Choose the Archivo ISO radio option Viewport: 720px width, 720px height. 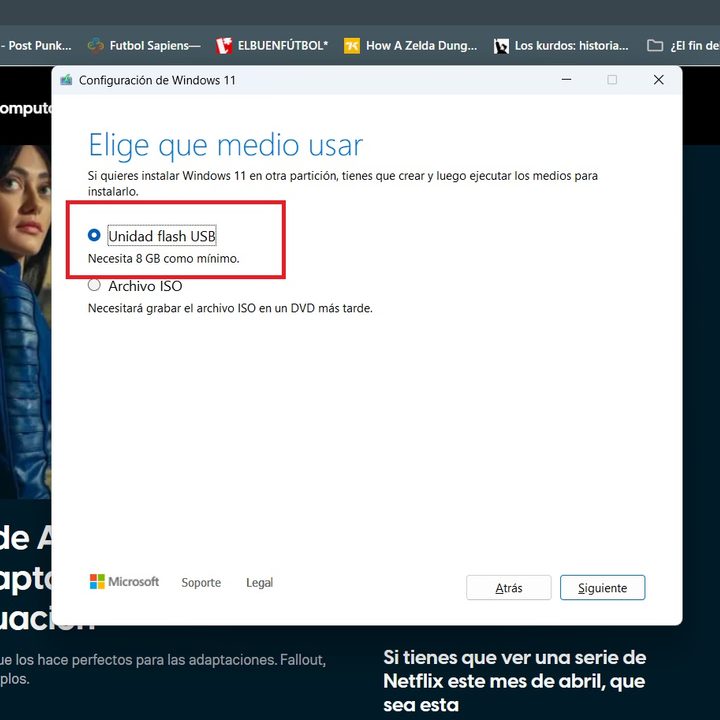(94, 286)
